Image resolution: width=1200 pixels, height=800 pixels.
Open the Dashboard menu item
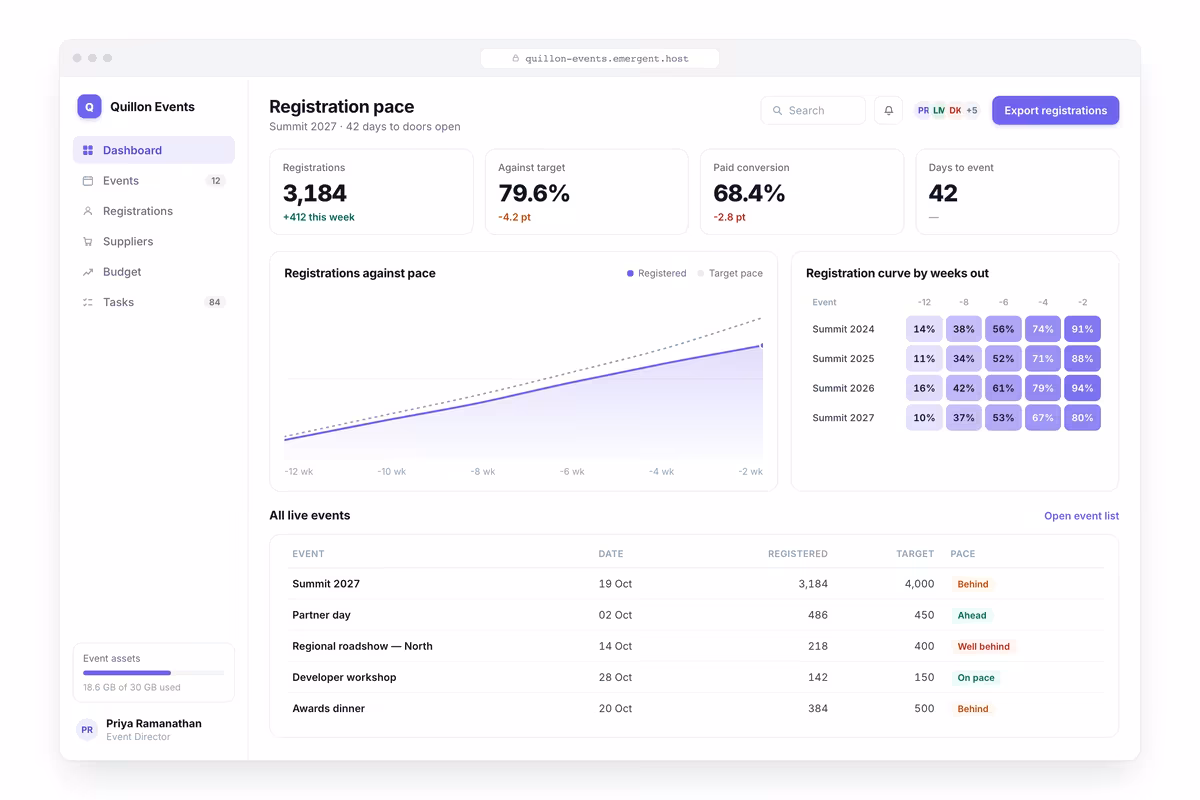[154, 150]
